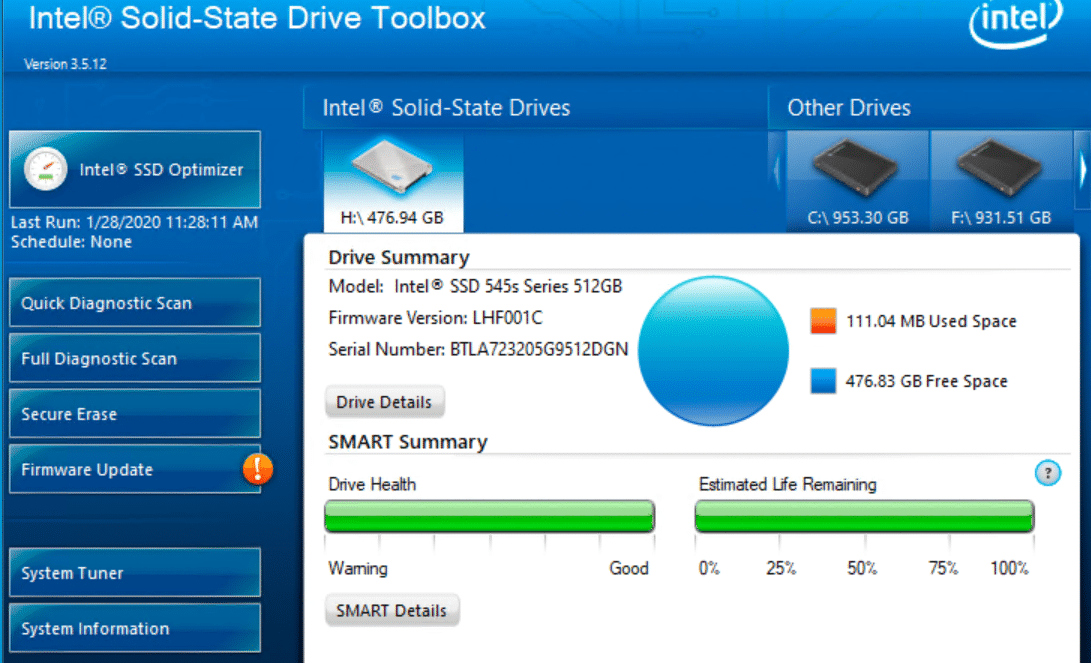Screen dimensions: 1091x663
Task: Click the orange firmware warning alert icon
Action: pyautogui.click(x=257, y=469)
